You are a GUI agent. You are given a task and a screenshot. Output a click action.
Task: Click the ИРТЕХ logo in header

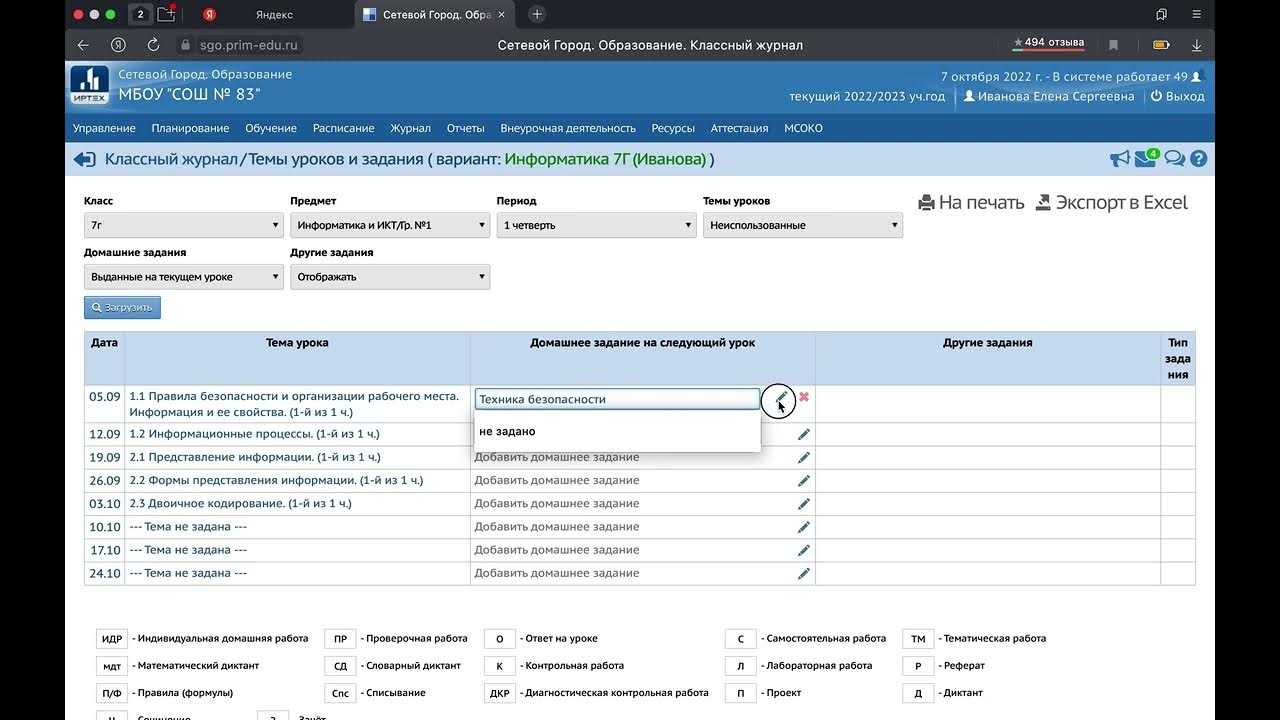(89, 85)
